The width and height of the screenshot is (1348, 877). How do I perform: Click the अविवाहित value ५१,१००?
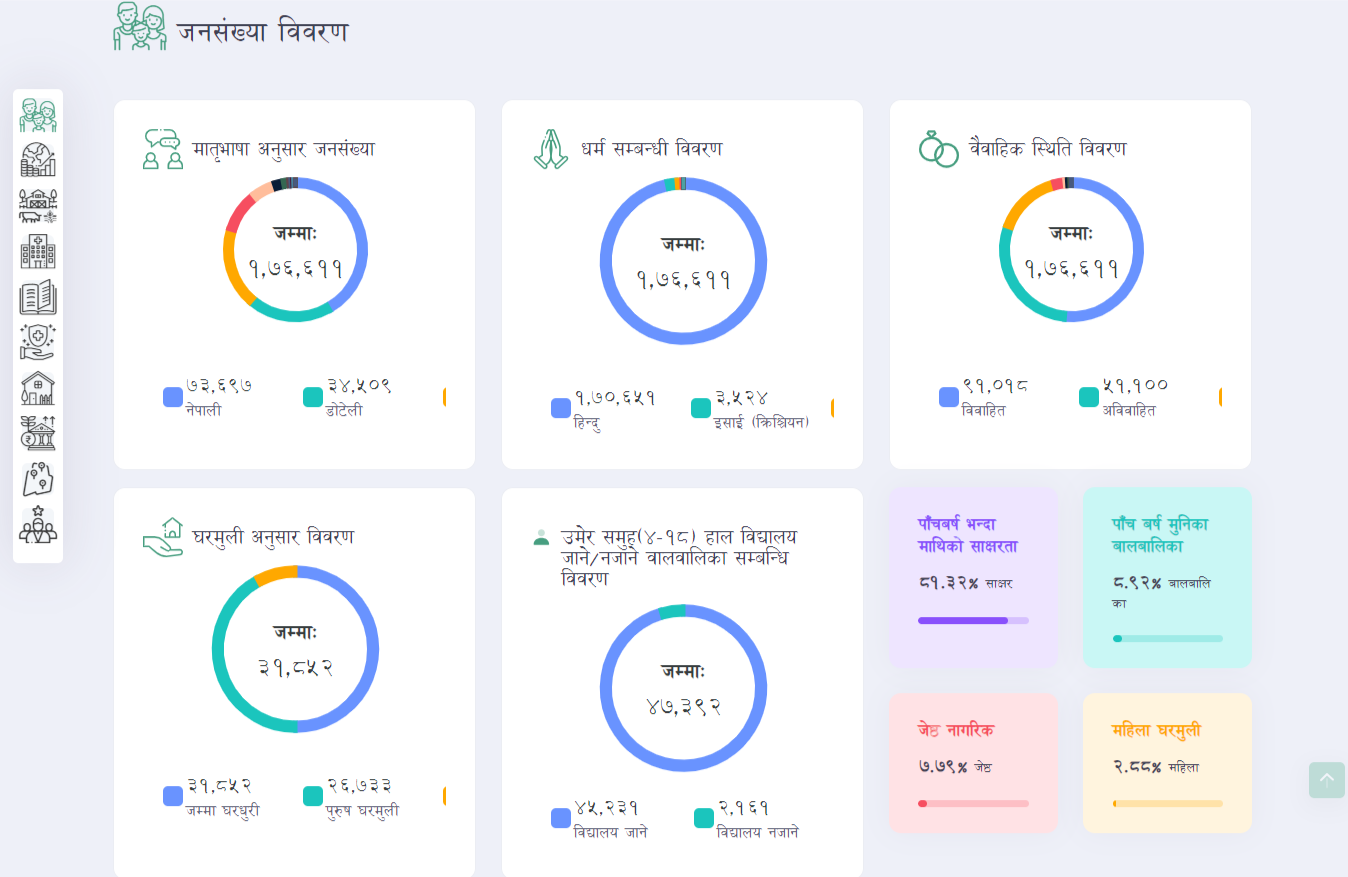tap(1135, 386)
